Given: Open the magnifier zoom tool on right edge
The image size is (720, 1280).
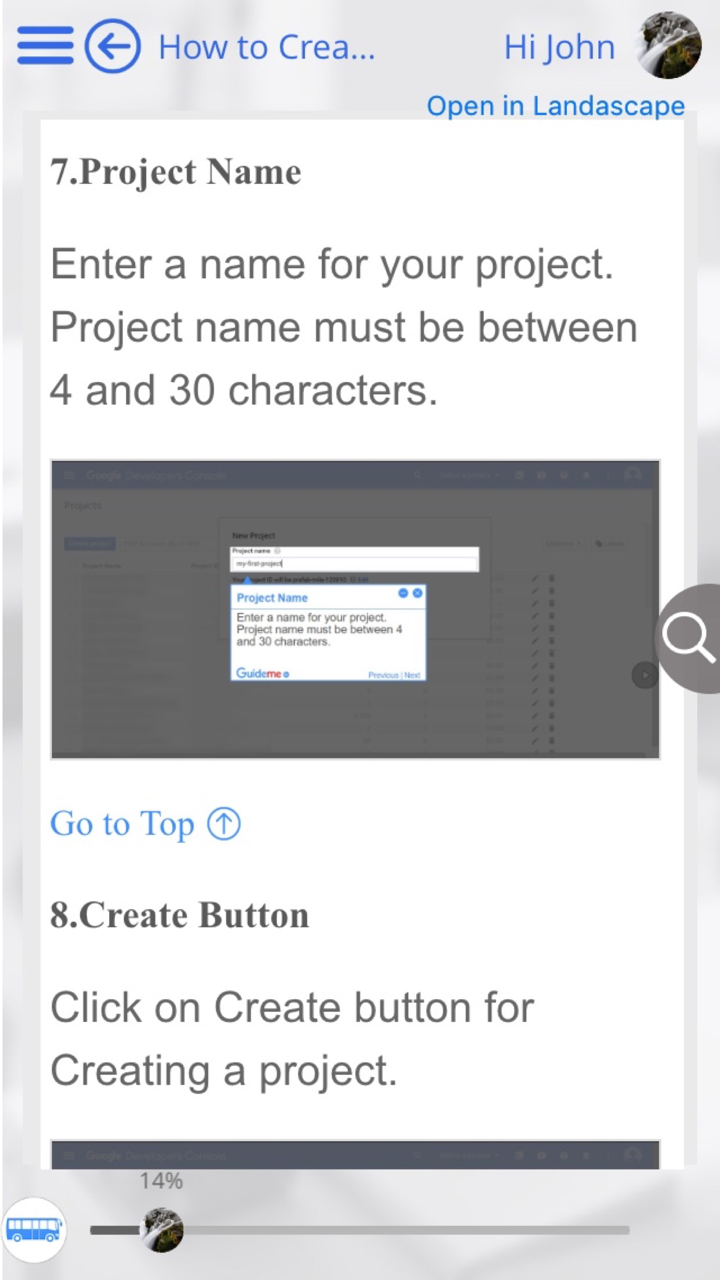Looking at the screenshot, I should click(688, 638).
